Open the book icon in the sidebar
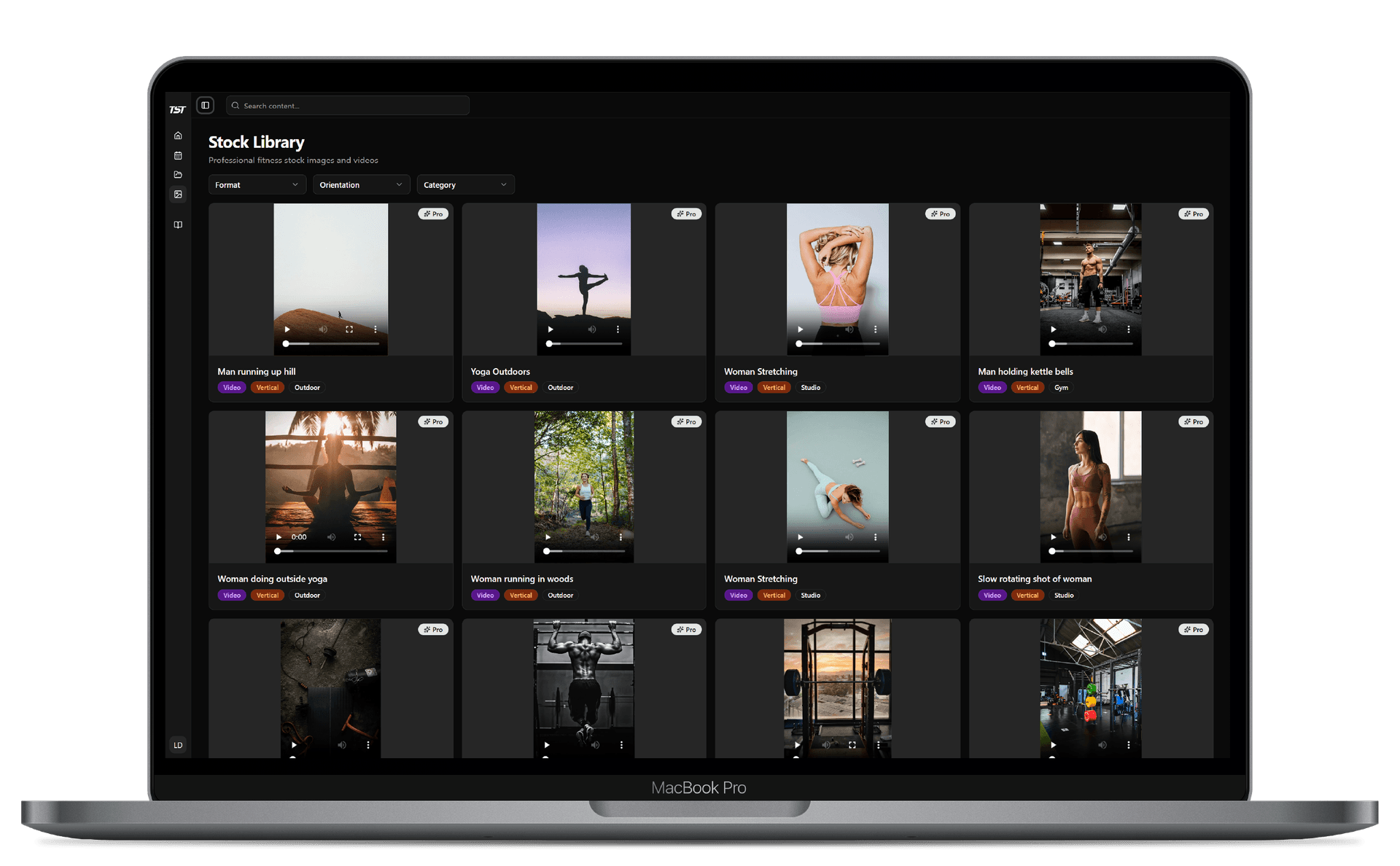 178,225
